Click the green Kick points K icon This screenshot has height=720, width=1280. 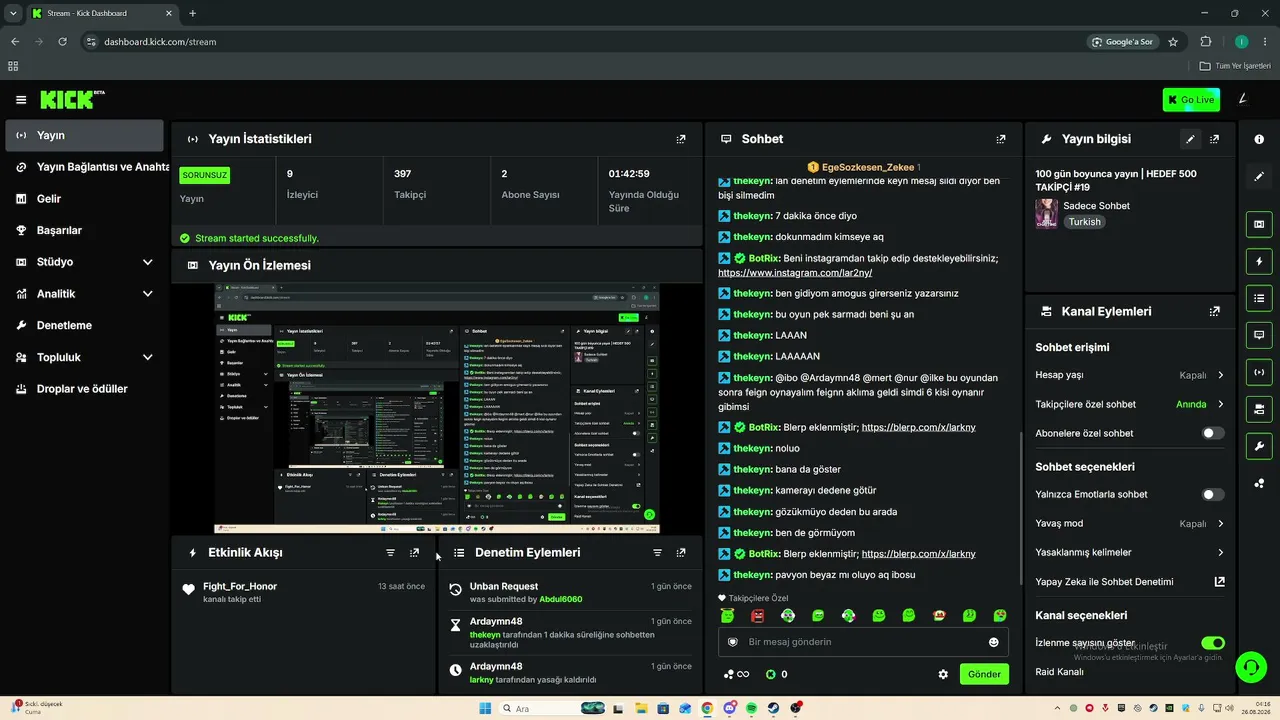[770, 674]
